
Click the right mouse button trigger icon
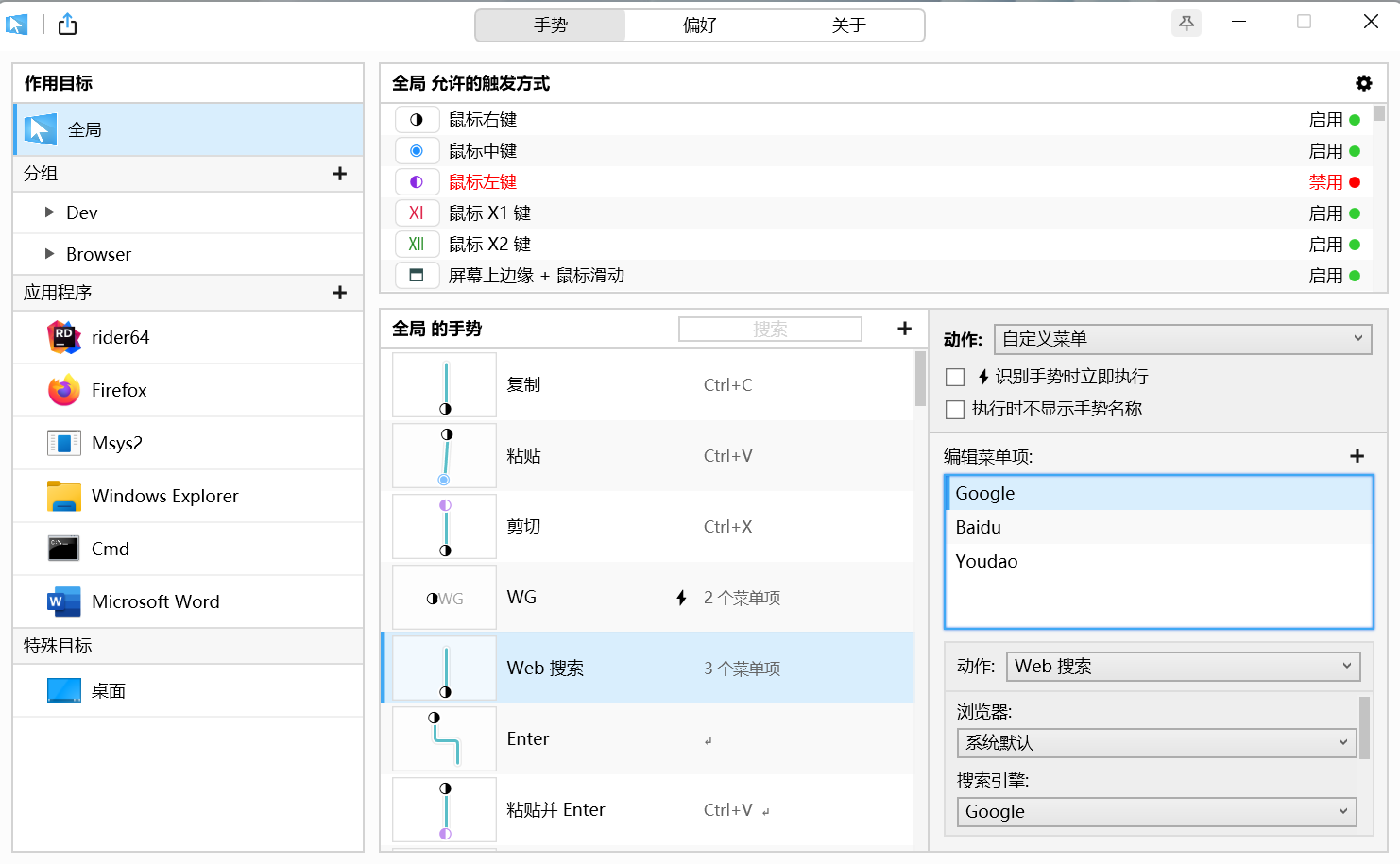pos(417,120)
